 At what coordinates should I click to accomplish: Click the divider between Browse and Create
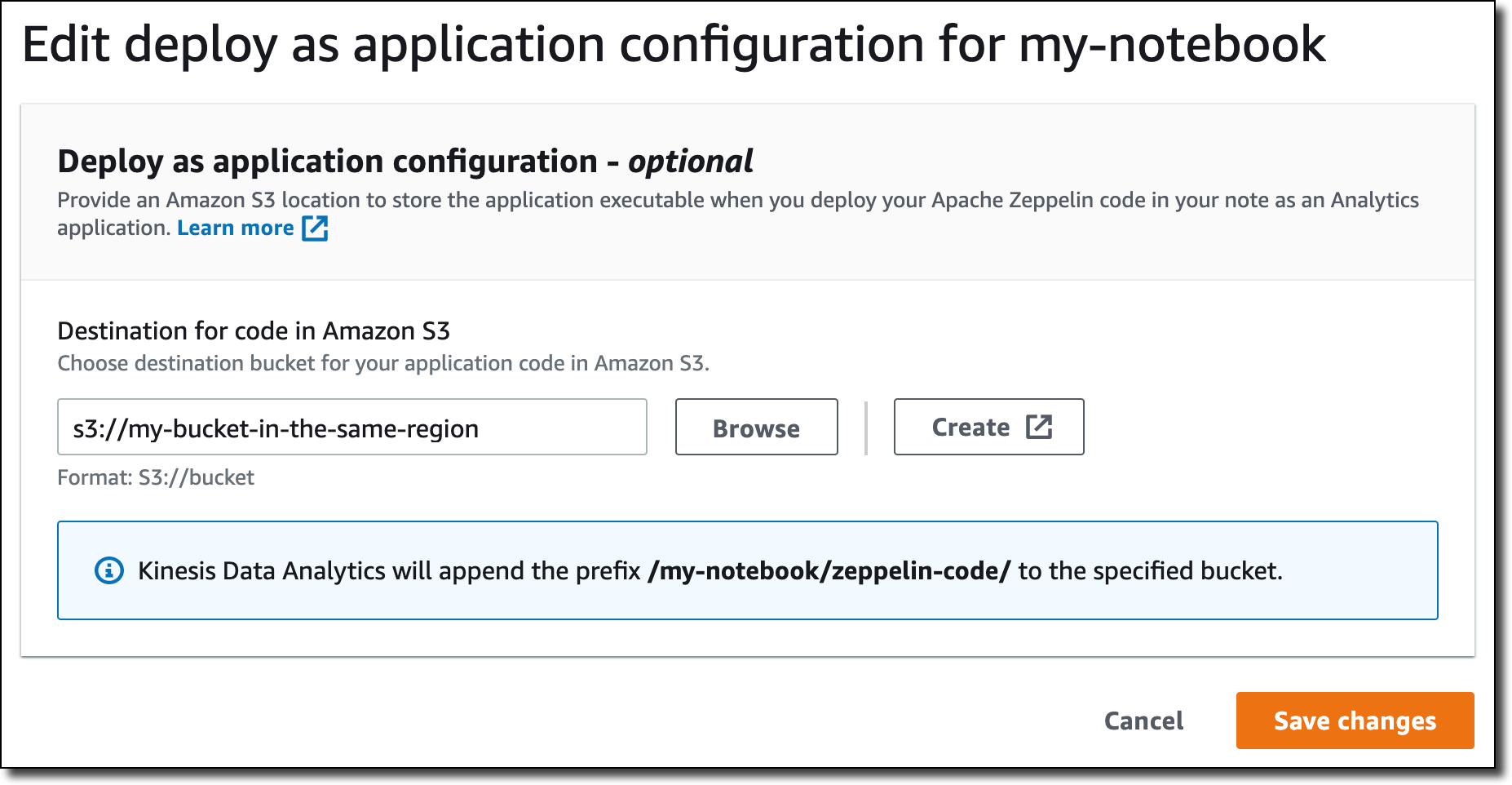866,427
